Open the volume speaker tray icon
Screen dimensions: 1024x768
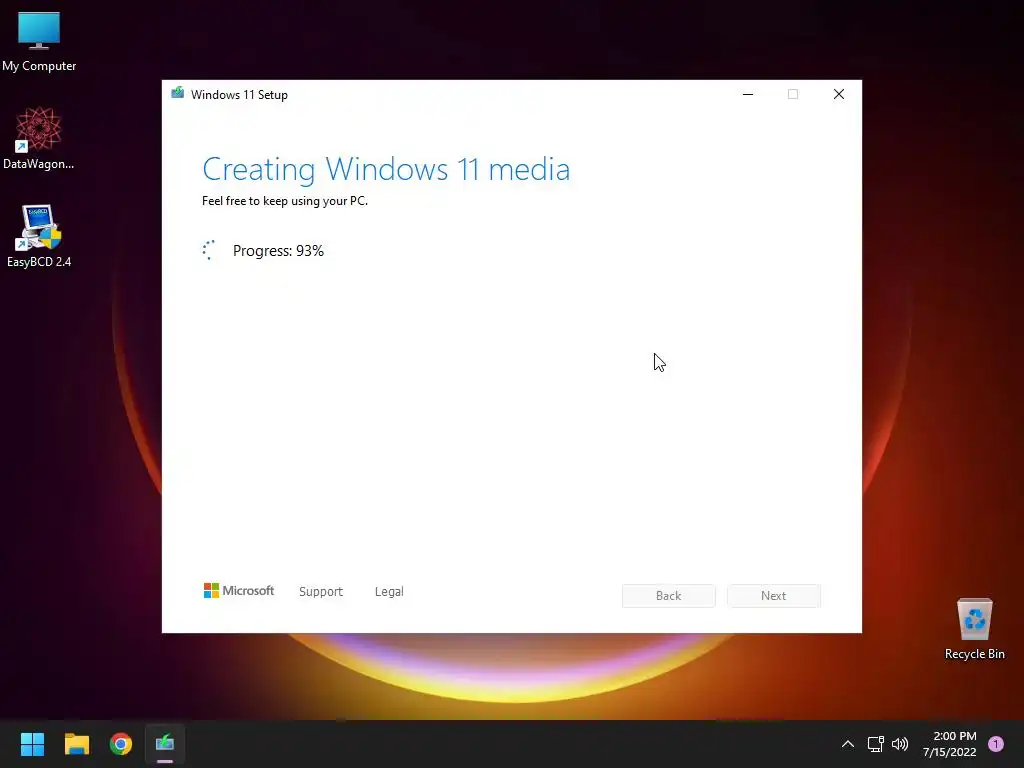click(x=900, y=744)
